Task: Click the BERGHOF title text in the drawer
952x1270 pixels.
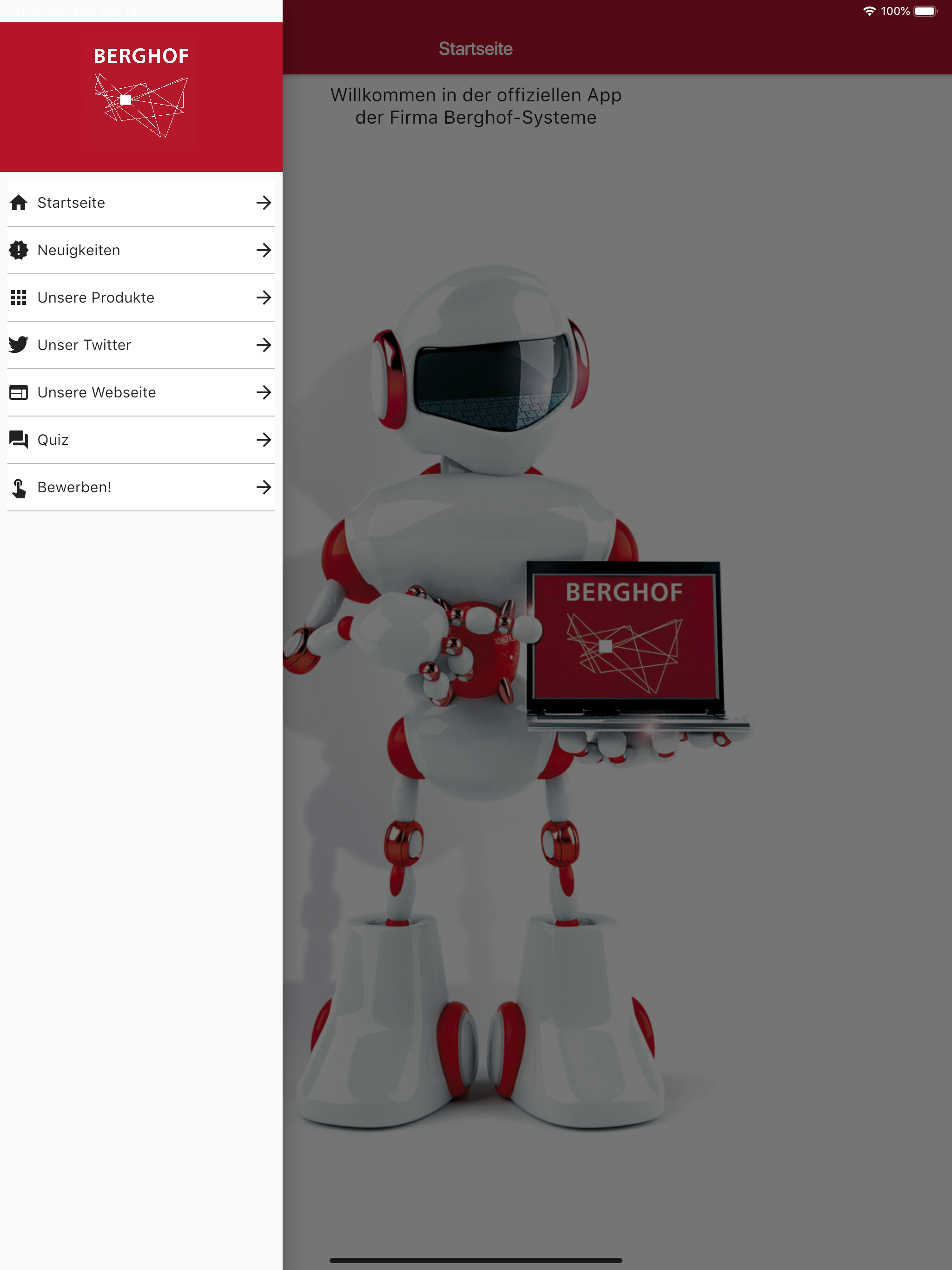Action: (x=141, y=56)
